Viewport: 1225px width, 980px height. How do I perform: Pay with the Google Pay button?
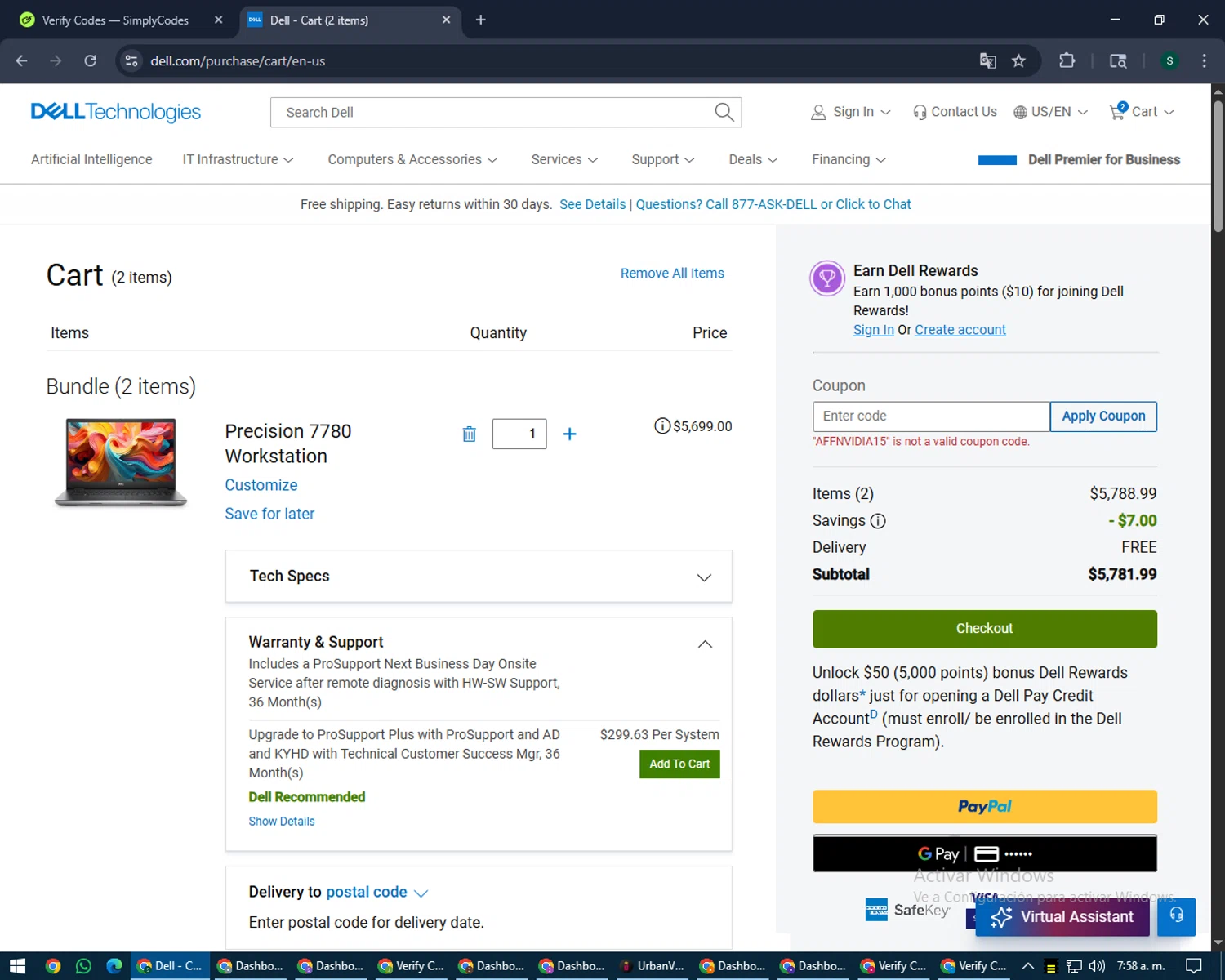pos(984,854)
